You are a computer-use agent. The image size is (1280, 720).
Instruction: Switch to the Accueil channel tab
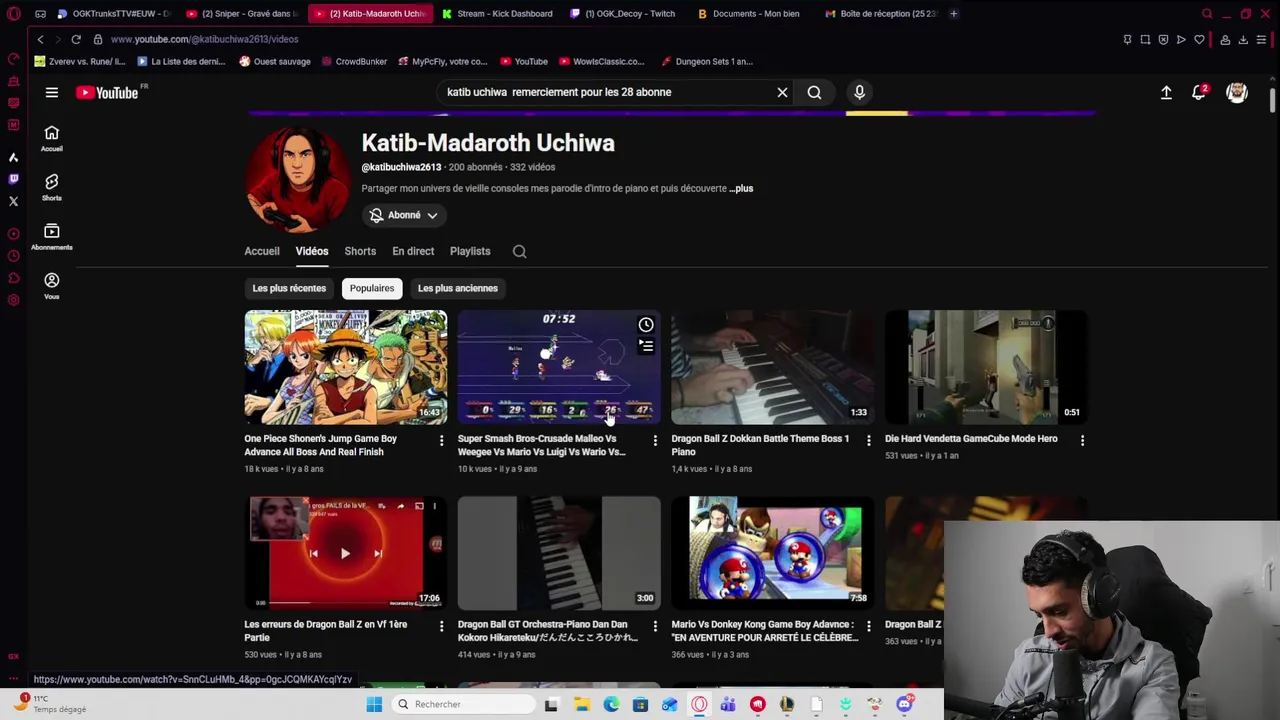[x=262, y=251]
